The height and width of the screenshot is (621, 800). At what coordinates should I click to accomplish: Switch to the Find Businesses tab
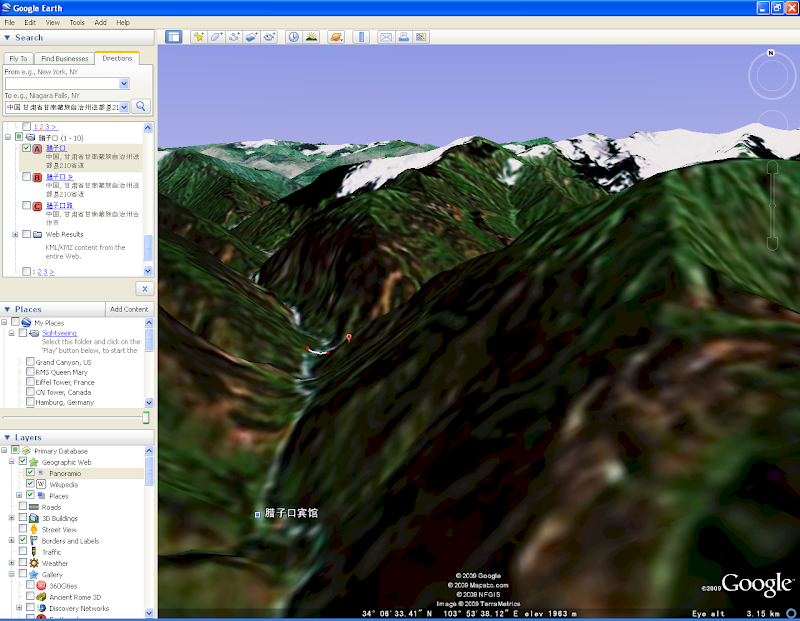click(64, 59)
